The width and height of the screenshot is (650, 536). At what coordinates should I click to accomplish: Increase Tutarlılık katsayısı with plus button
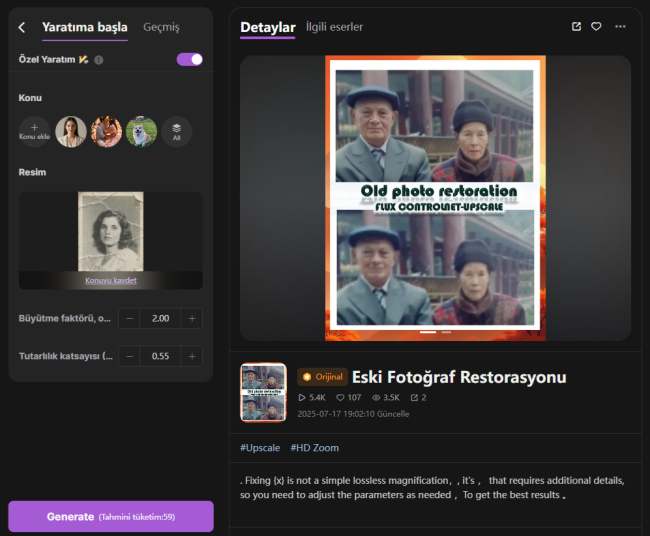click(x=192, y=356)
